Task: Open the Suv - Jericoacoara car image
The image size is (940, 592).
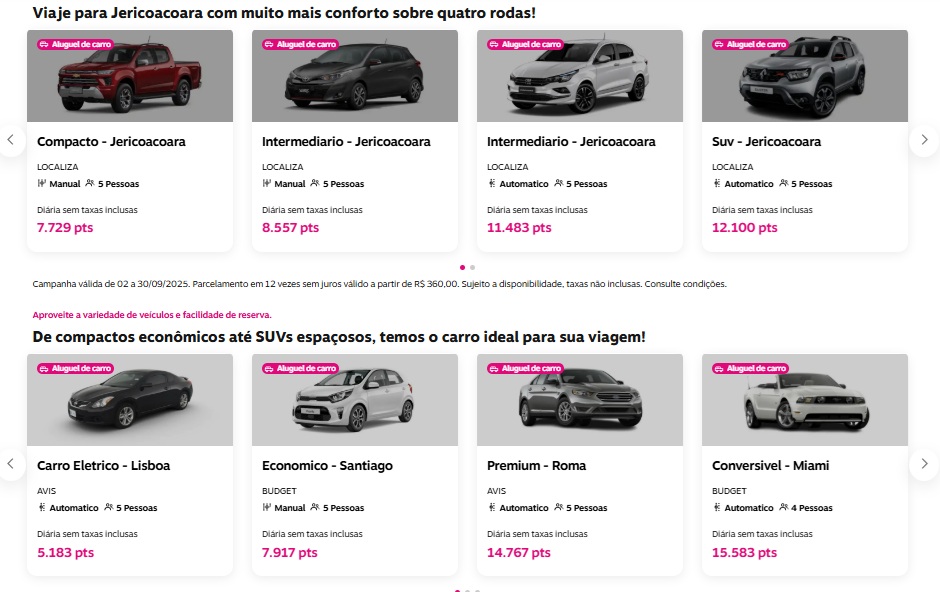Action: click(805, 82)
